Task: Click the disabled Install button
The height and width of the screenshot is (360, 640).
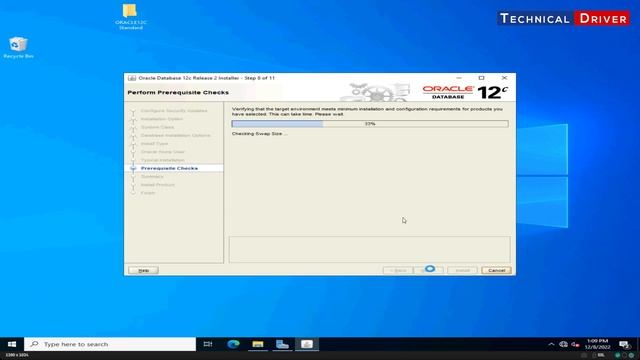Action: tap(462, 270)
